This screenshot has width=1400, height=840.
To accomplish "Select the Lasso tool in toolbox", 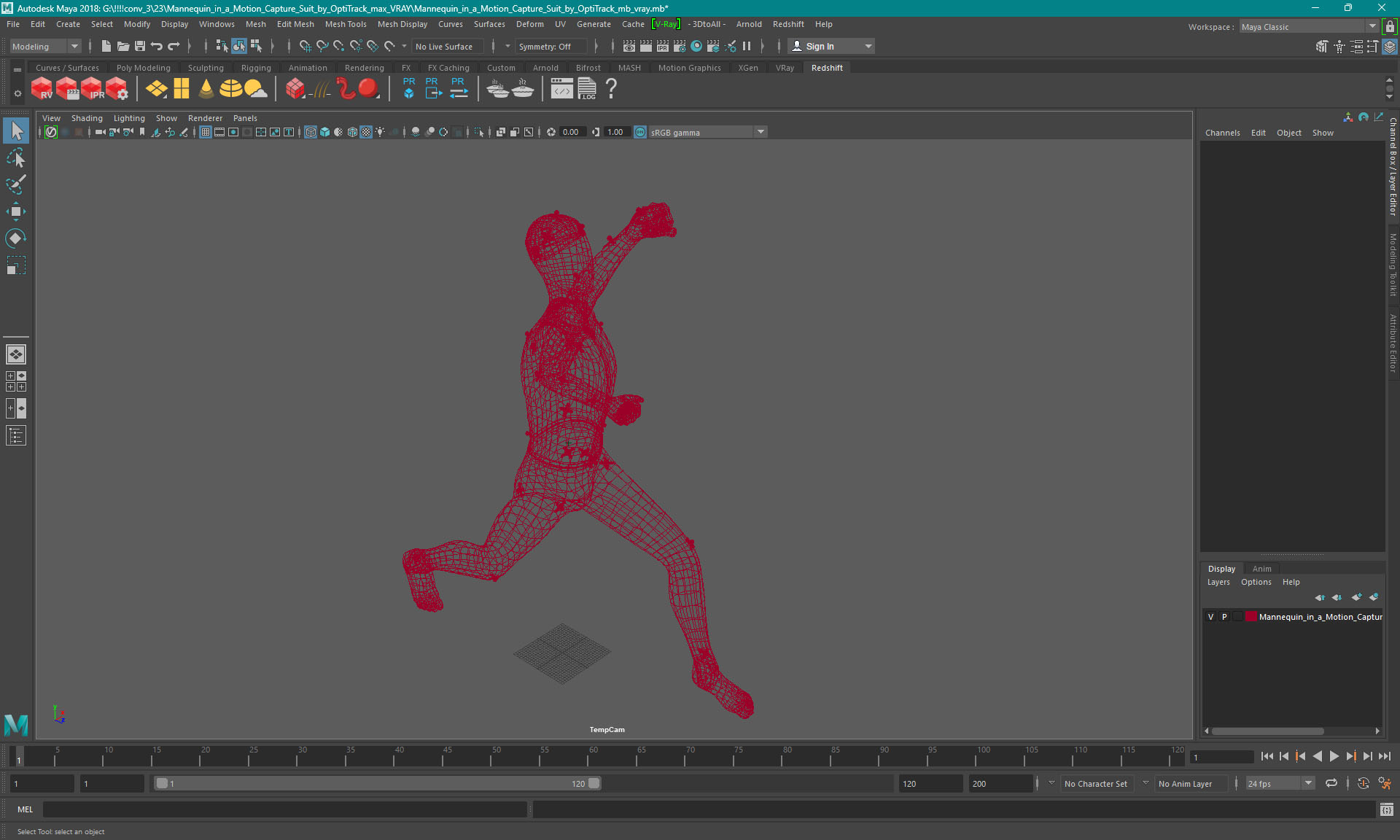I will point(16,157).
